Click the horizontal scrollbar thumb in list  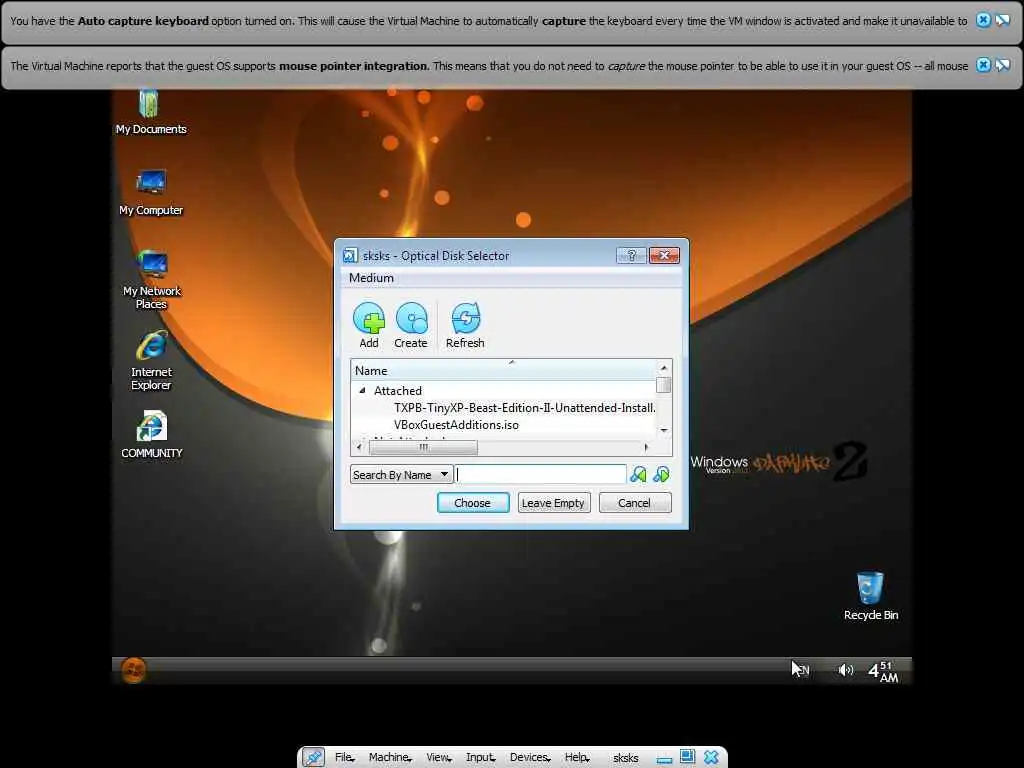(x=423, y=447)
